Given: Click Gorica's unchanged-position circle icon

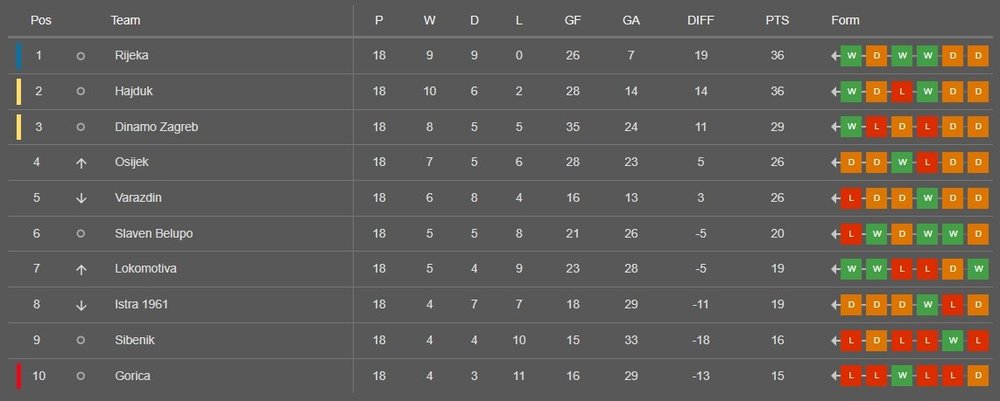Looking at the screenshot, I should point(81,376).
